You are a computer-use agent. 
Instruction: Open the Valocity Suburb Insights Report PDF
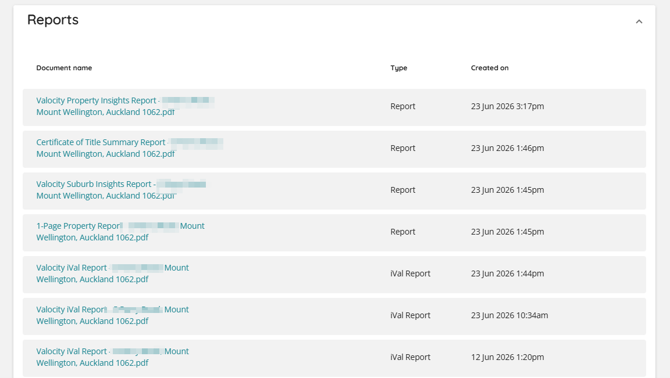pos(120,190)
